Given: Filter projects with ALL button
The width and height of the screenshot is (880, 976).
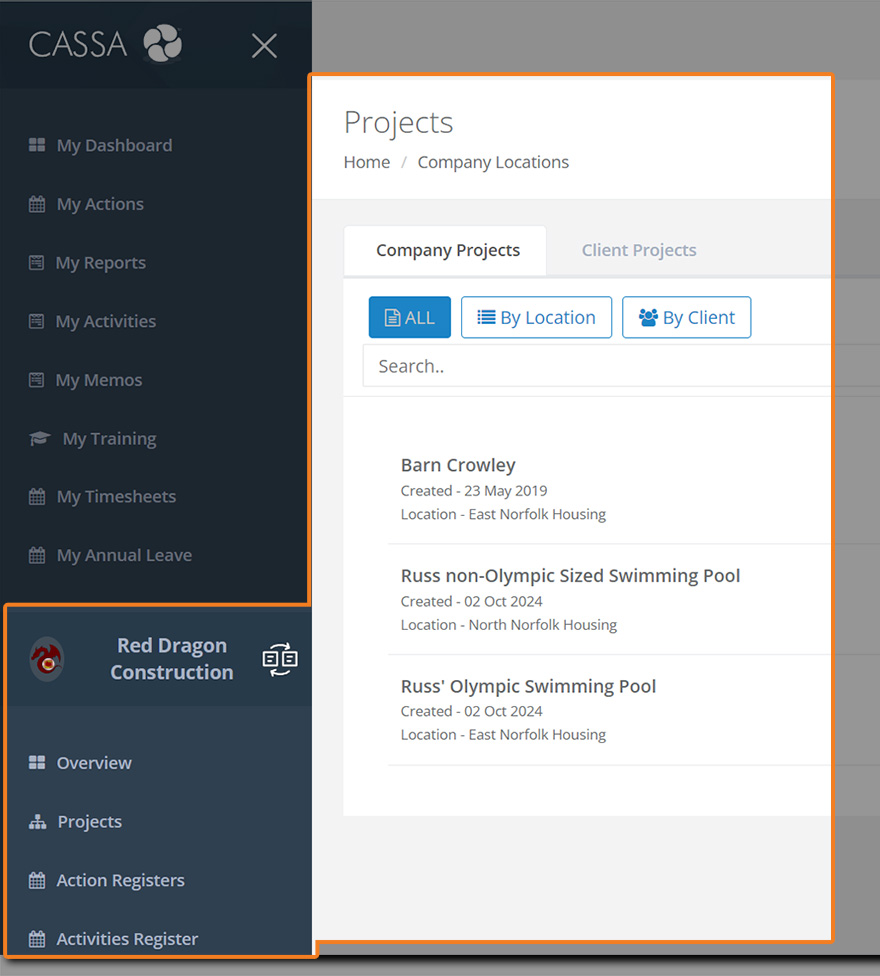Looking at the screenshot, I should (410, 317).
